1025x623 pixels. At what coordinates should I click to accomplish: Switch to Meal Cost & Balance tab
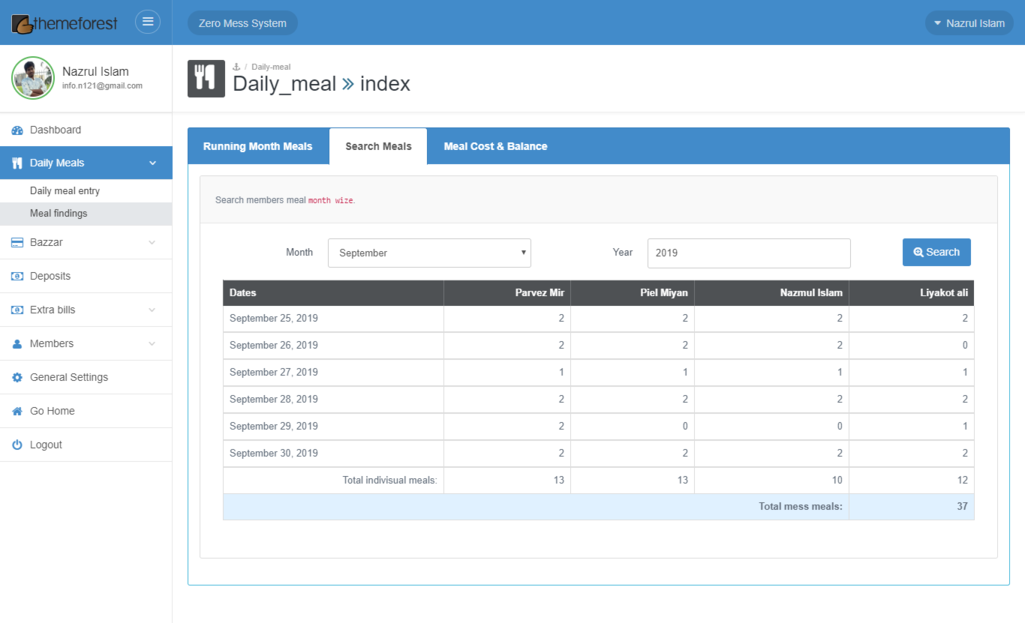click(x=495, y=146)
